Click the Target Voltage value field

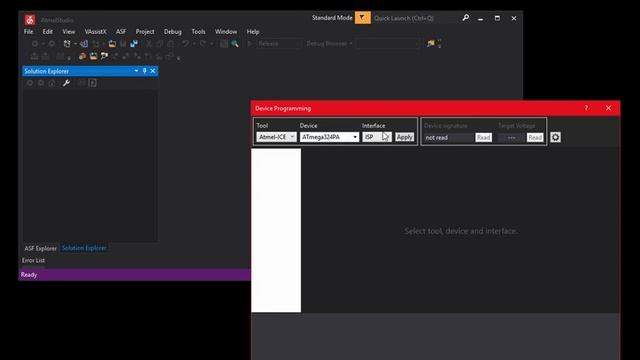point(512,138)
